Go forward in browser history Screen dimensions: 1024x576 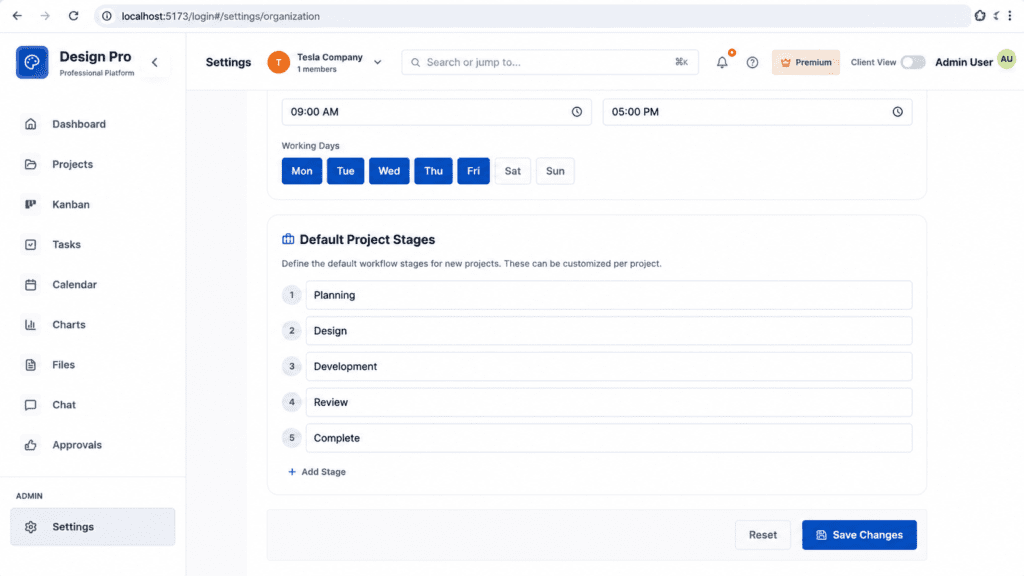pyautogui.click(x=45, y=16)
